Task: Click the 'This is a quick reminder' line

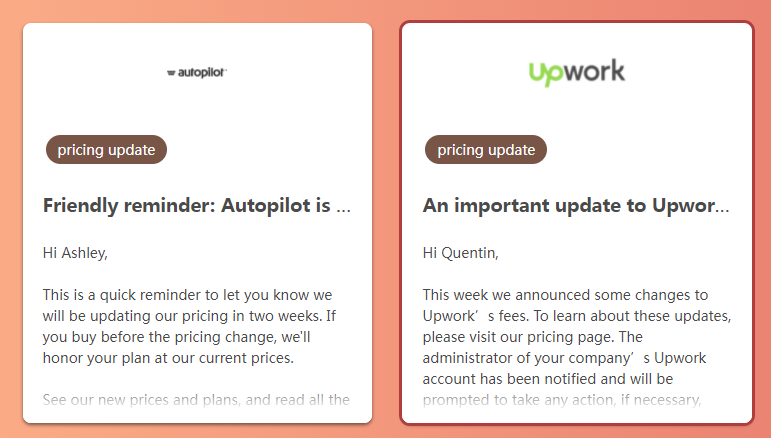Action: 187,295
